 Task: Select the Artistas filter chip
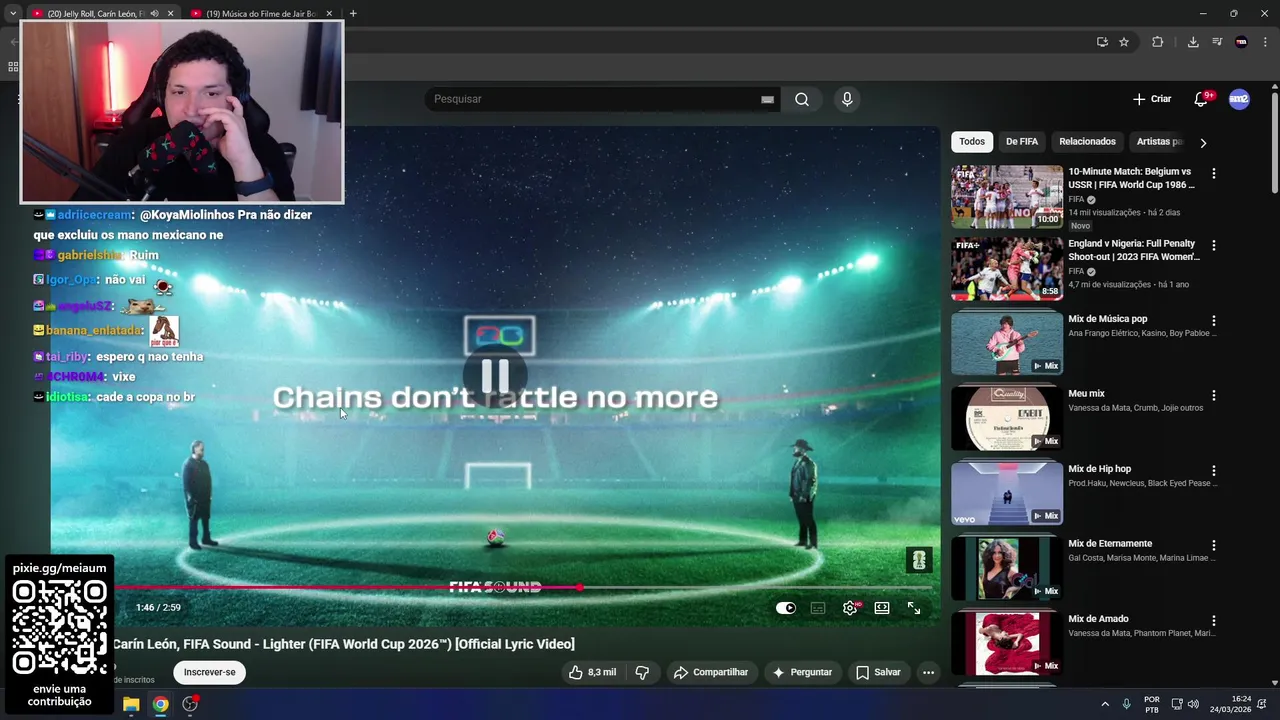tap(1160, 142)
